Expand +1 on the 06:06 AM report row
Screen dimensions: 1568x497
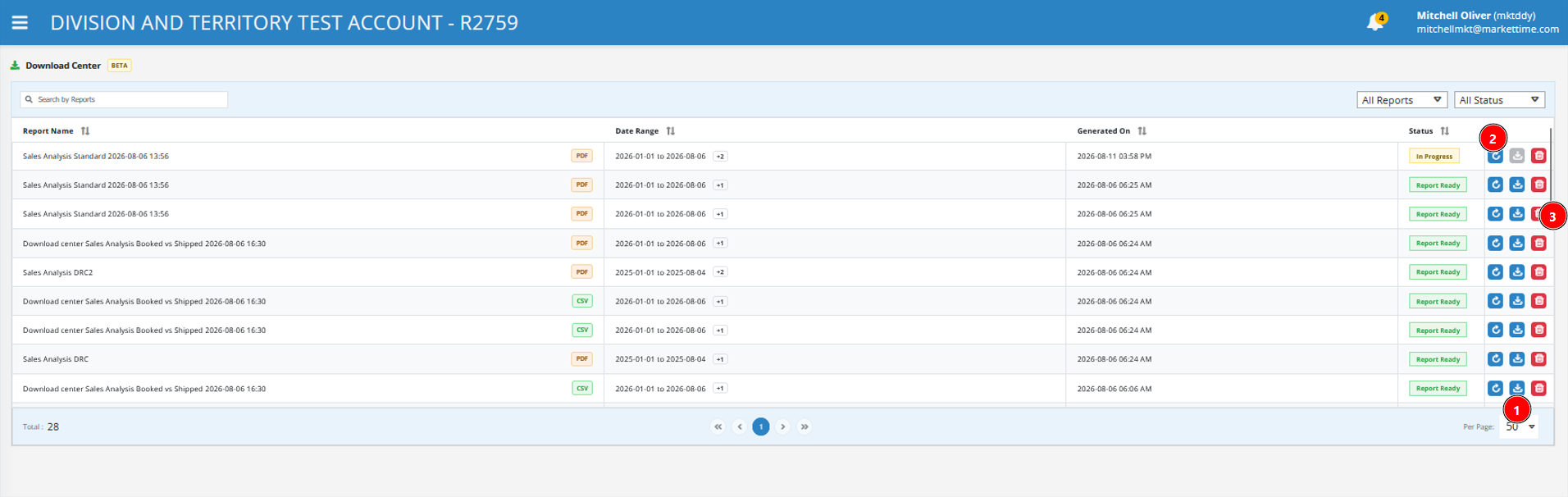720,389
